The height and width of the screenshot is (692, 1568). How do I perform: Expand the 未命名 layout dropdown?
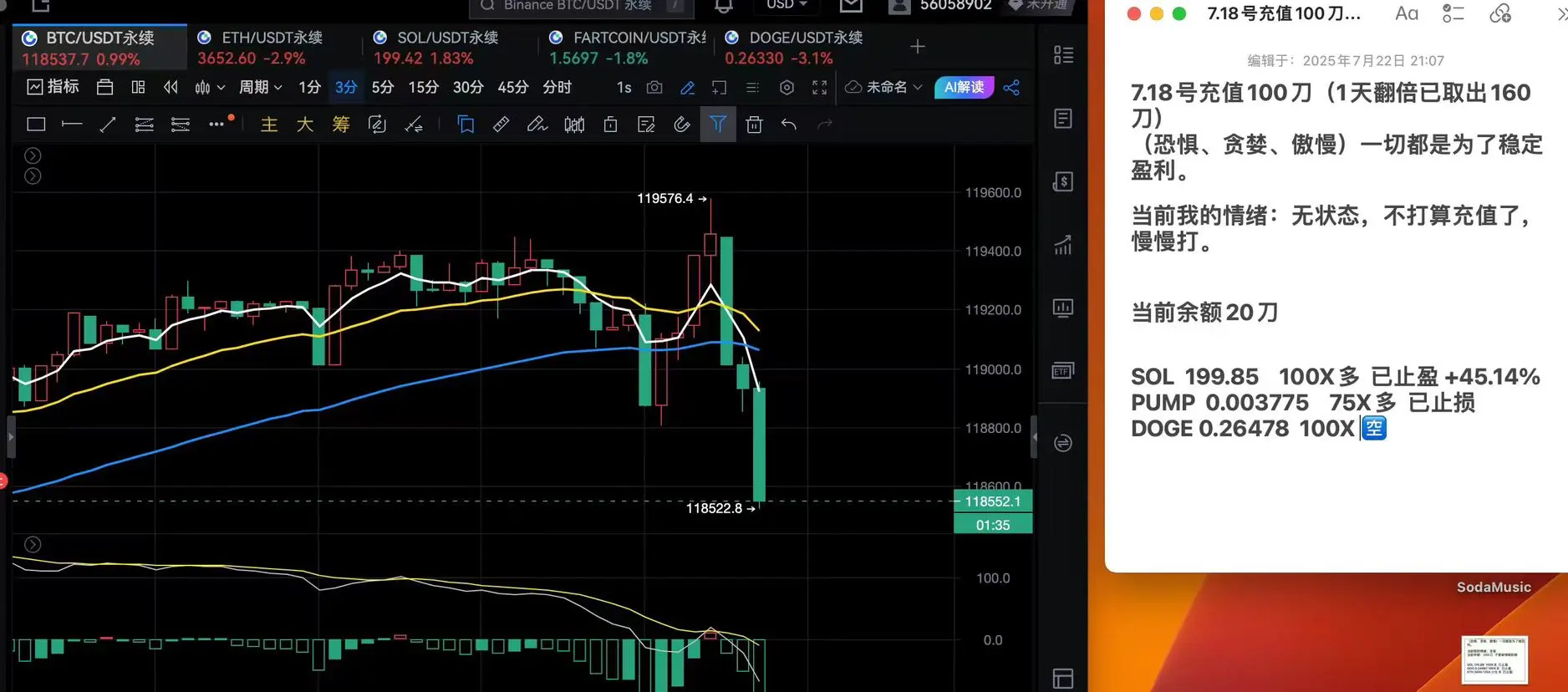[883, 87]
